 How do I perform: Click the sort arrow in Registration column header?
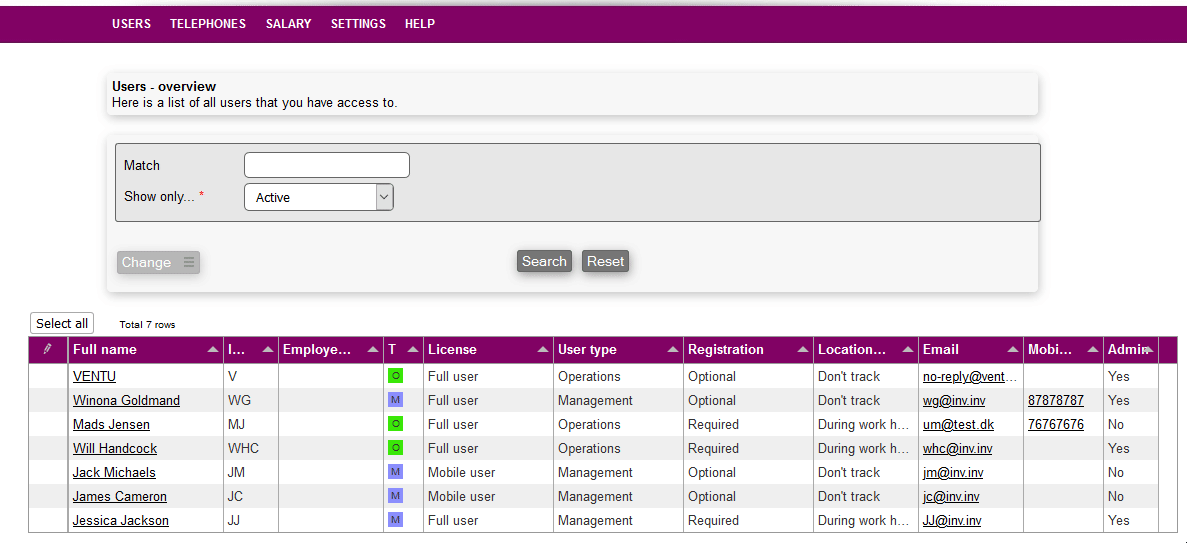(801, 350)
